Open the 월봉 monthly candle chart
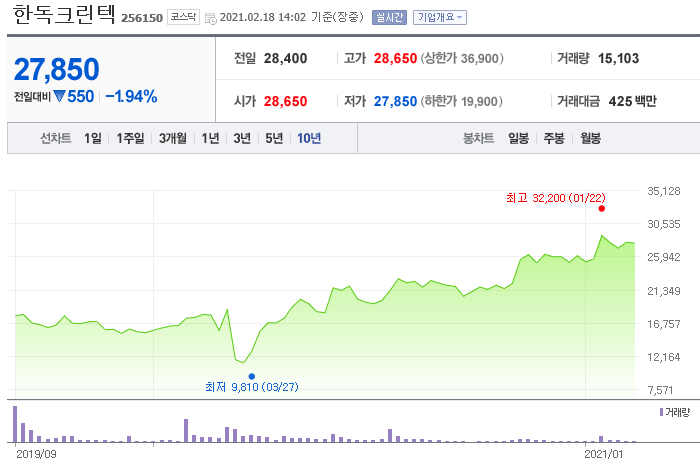Viewport: 700px width, 464px height. [x=590, y=138]
